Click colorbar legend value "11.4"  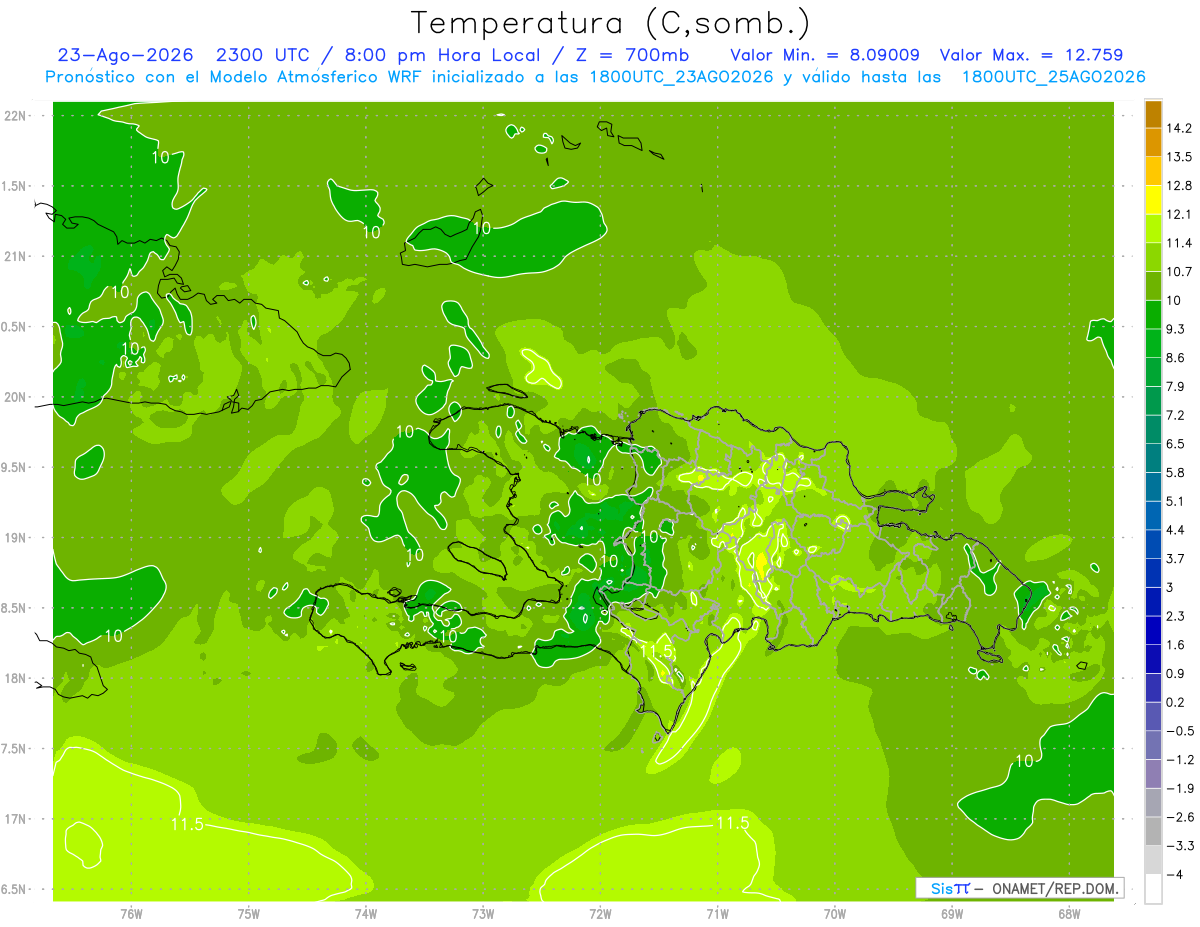pyautogui.click(x=1178, y=243)
